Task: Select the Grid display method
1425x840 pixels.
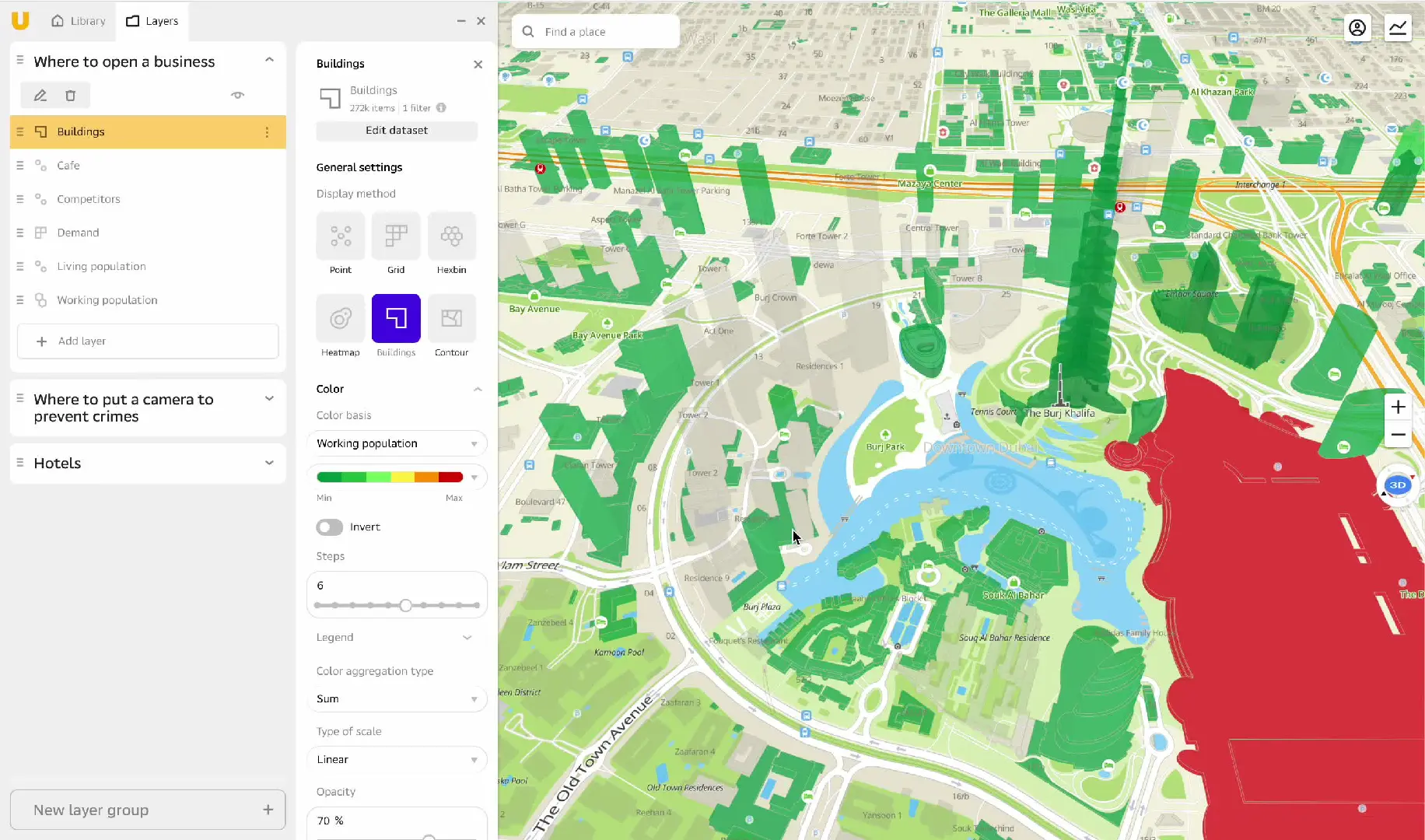Action: [396, 236]
